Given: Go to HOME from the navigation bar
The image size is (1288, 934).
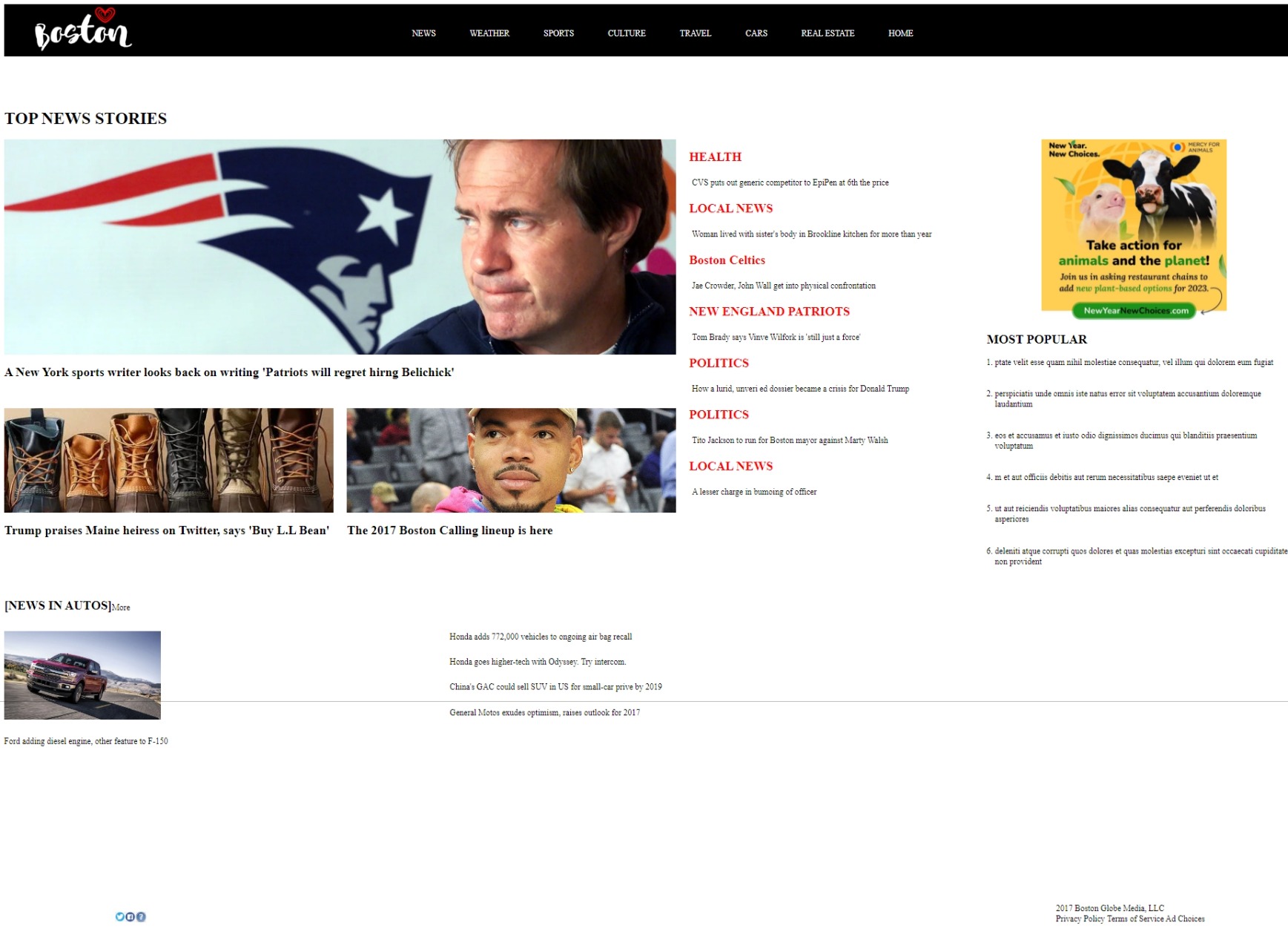Looking at the screenshot, I should click(901, 33).
